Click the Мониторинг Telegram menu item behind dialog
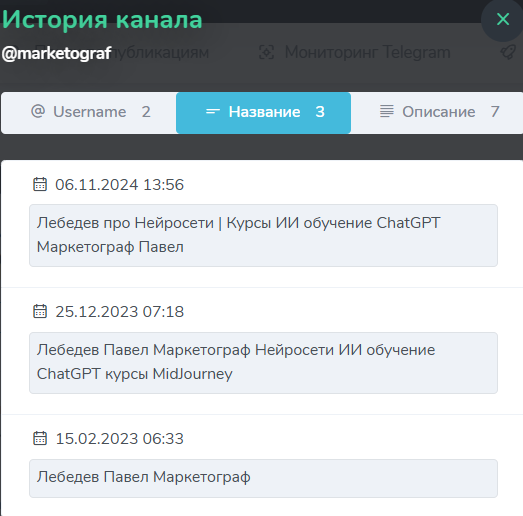523x516 pixels. point(355,52)
